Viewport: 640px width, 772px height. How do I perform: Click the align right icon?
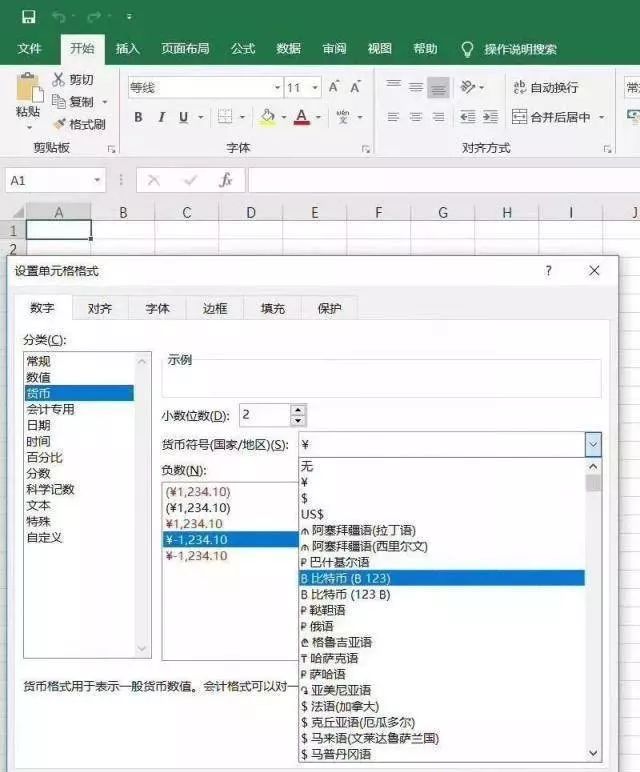pos(438,117)
